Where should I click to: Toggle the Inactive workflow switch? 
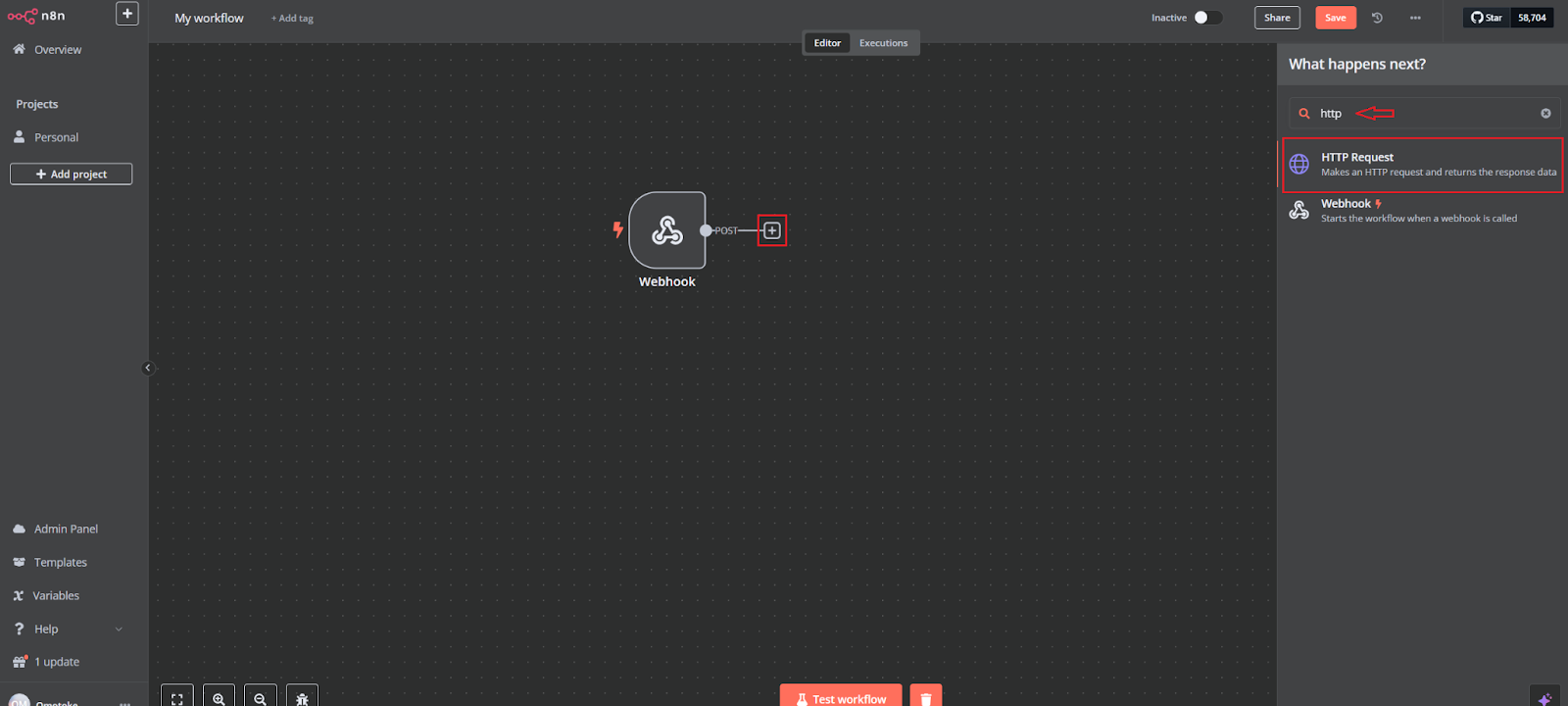tap(1207, 18)
